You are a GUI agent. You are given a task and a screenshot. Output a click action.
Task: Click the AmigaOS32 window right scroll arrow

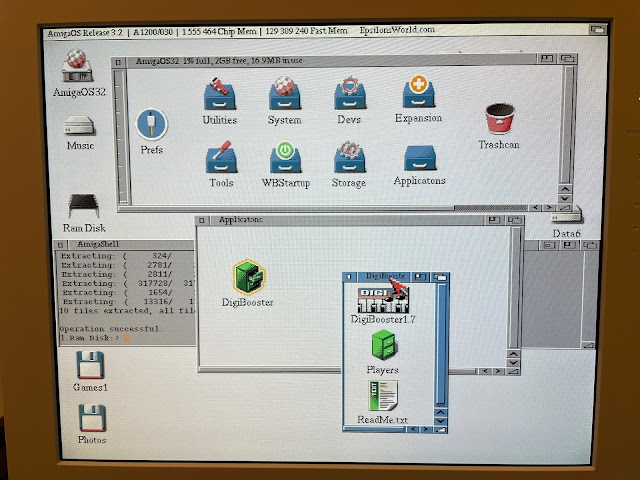point(550,208)
